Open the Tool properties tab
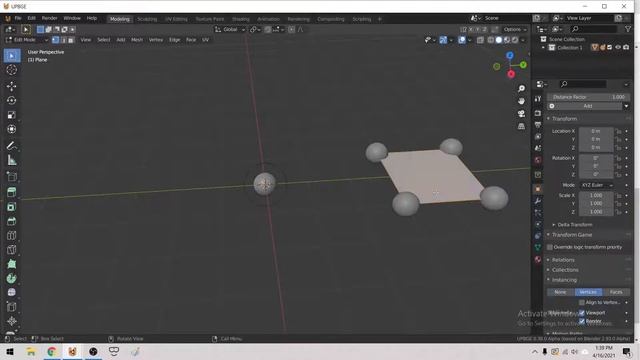This screenshot has height=360, width=640. [x=538, y=99]
